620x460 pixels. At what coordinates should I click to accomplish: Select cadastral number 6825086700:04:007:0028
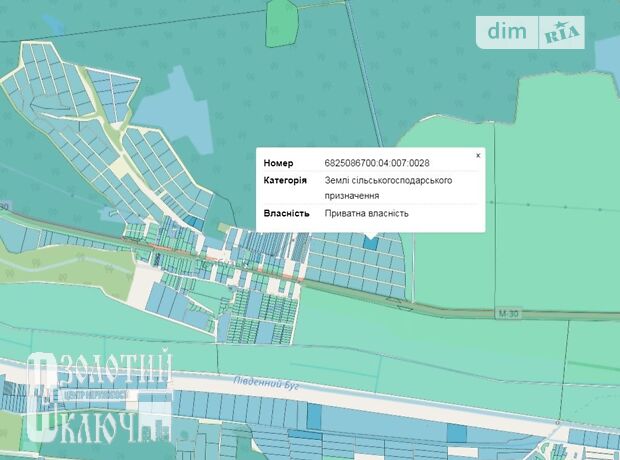point(377,162)
